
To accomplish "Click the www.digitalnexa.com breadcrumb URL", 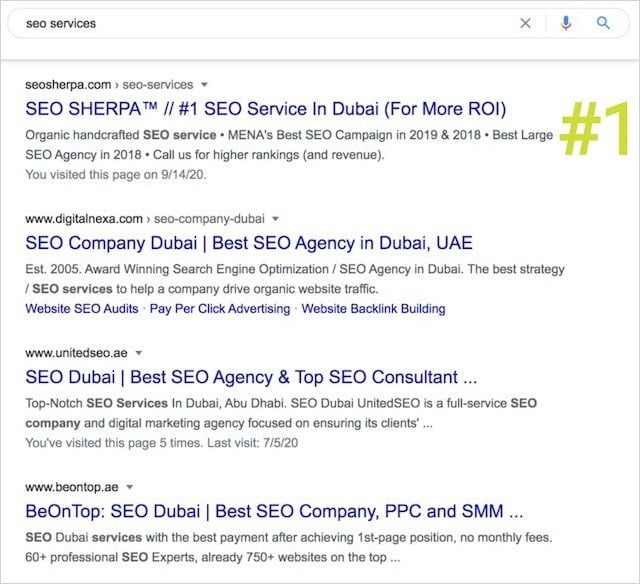I will coord(145,218).
